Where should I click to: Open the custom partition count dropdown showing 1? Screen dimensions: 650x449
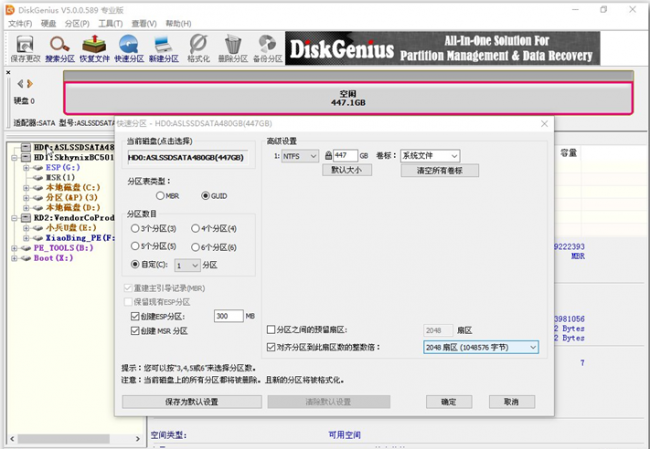[187, 265]
